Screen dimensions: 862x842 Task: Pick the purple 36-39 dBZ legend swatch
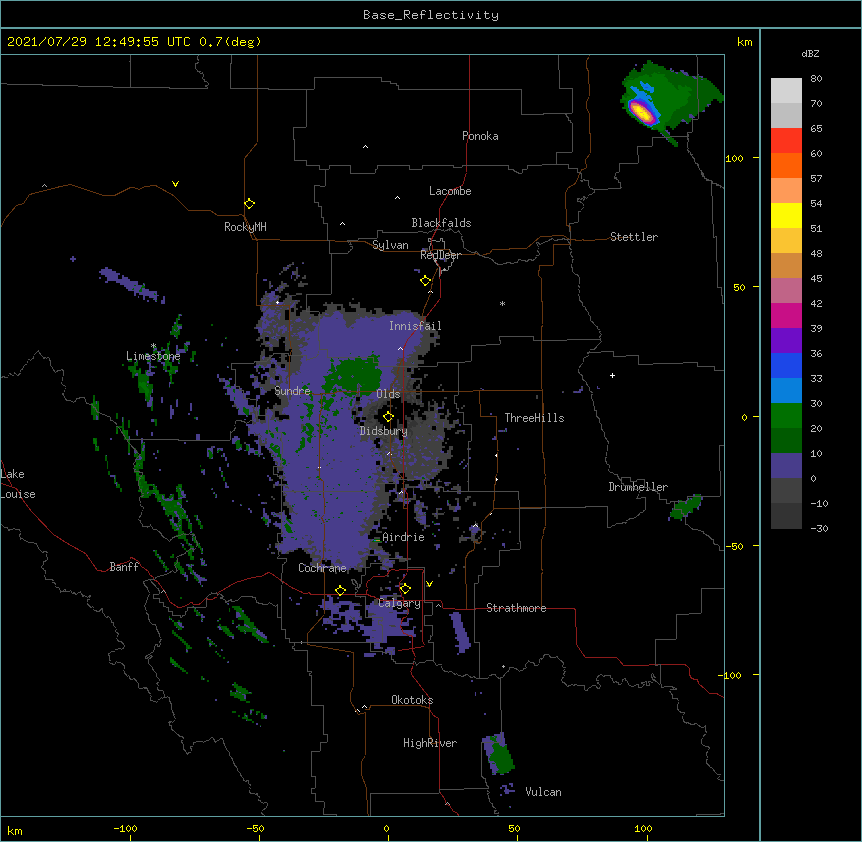pyautogui.click(x=786, y=341)
